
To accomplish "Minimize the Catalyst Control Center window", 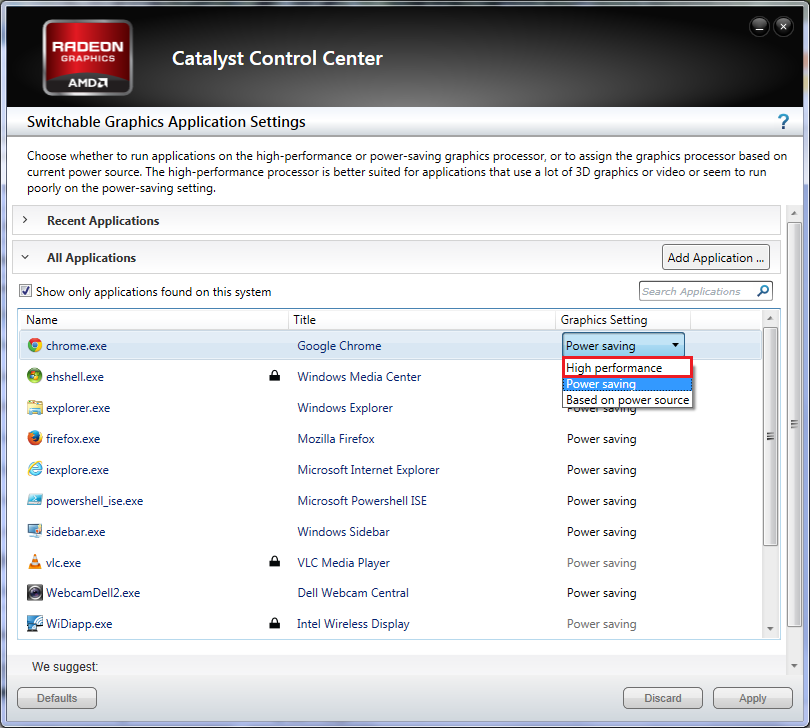I will point(759,26).
